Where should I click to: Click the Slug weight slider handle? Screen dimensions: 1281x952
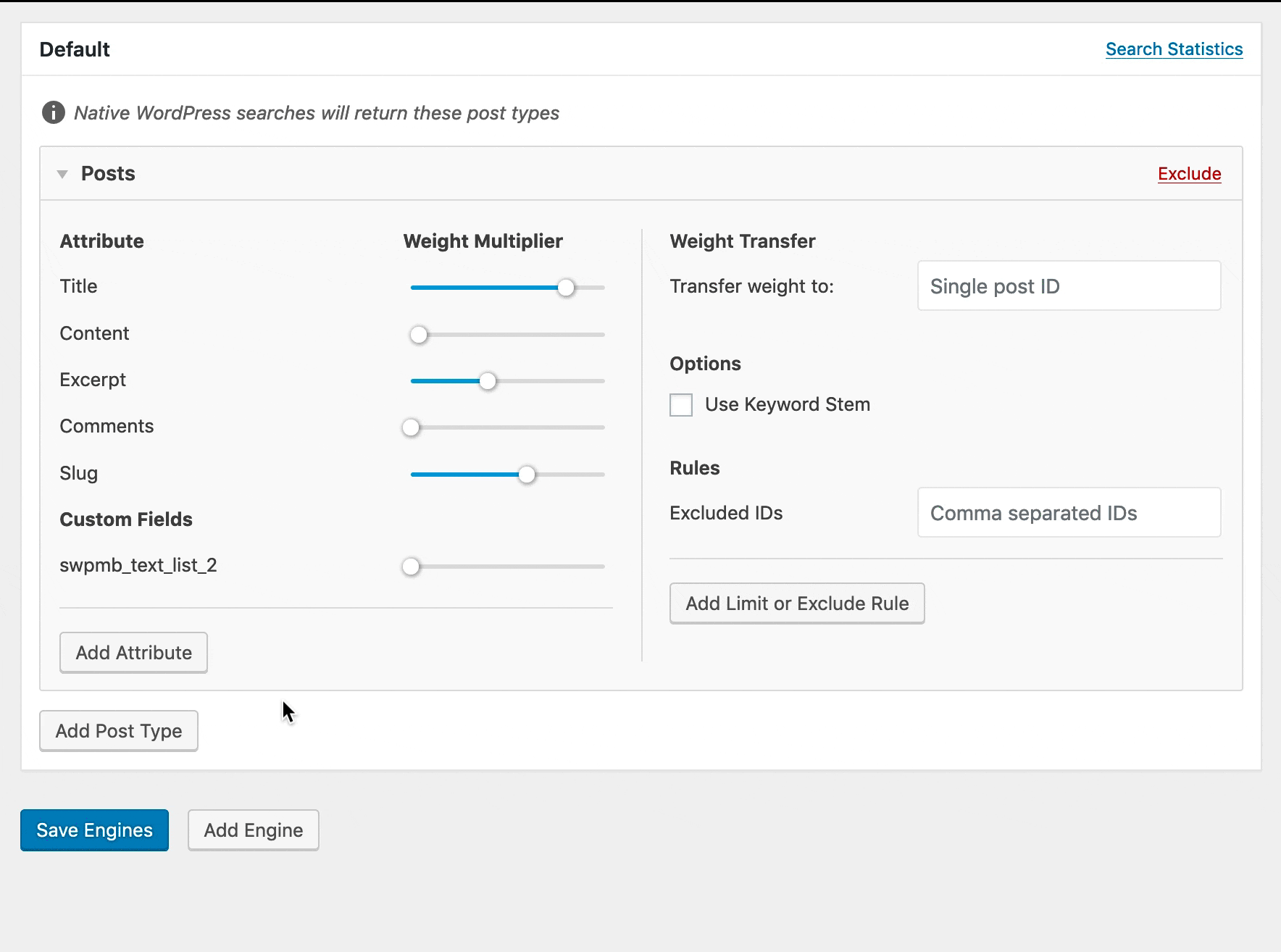pyautogui.click(x=527, y=475)
